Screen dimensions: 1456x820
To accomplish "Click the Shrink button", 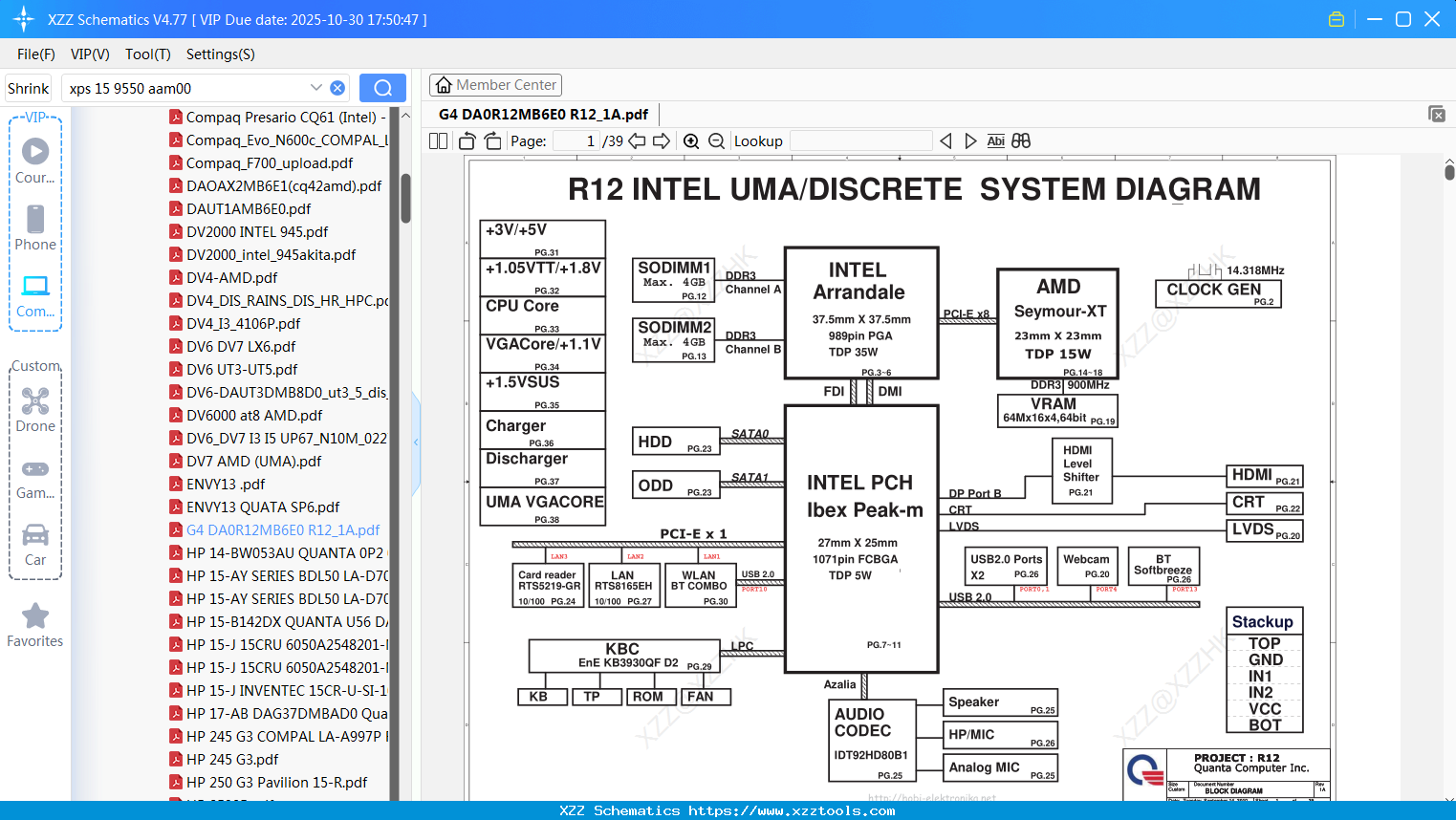I will [x=29, y=88].
